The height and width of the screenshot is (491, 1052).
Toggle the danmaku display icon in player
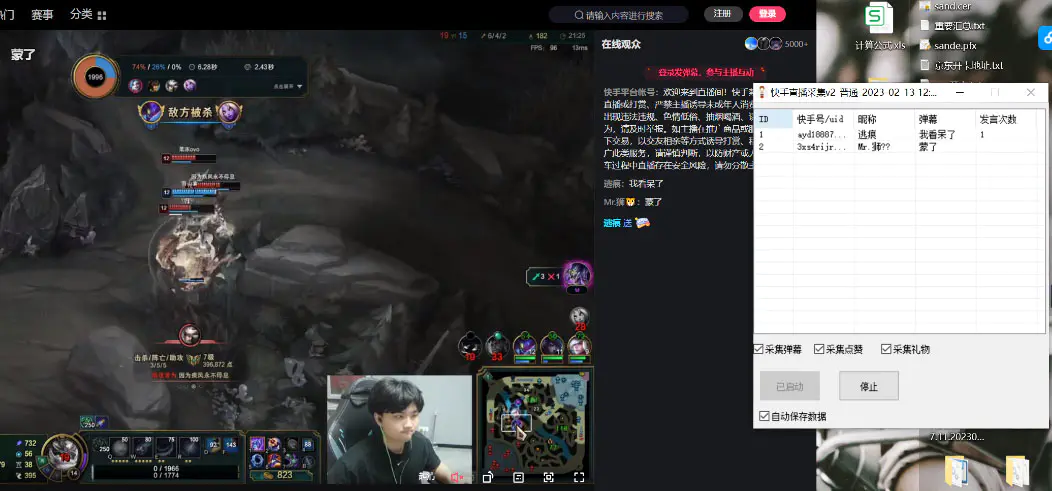[x=519, y=477]
